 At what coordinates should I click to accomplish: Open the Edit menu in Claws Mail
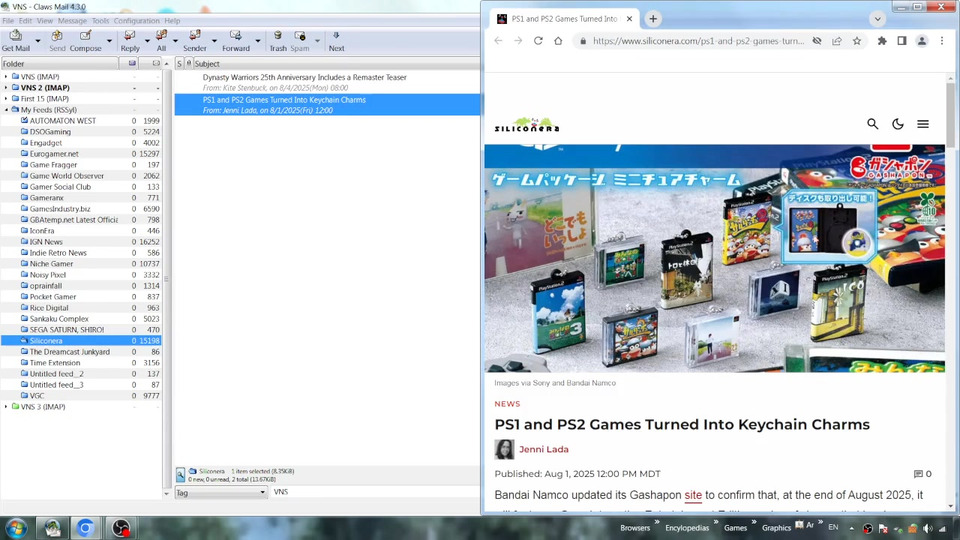click(25, 21)
